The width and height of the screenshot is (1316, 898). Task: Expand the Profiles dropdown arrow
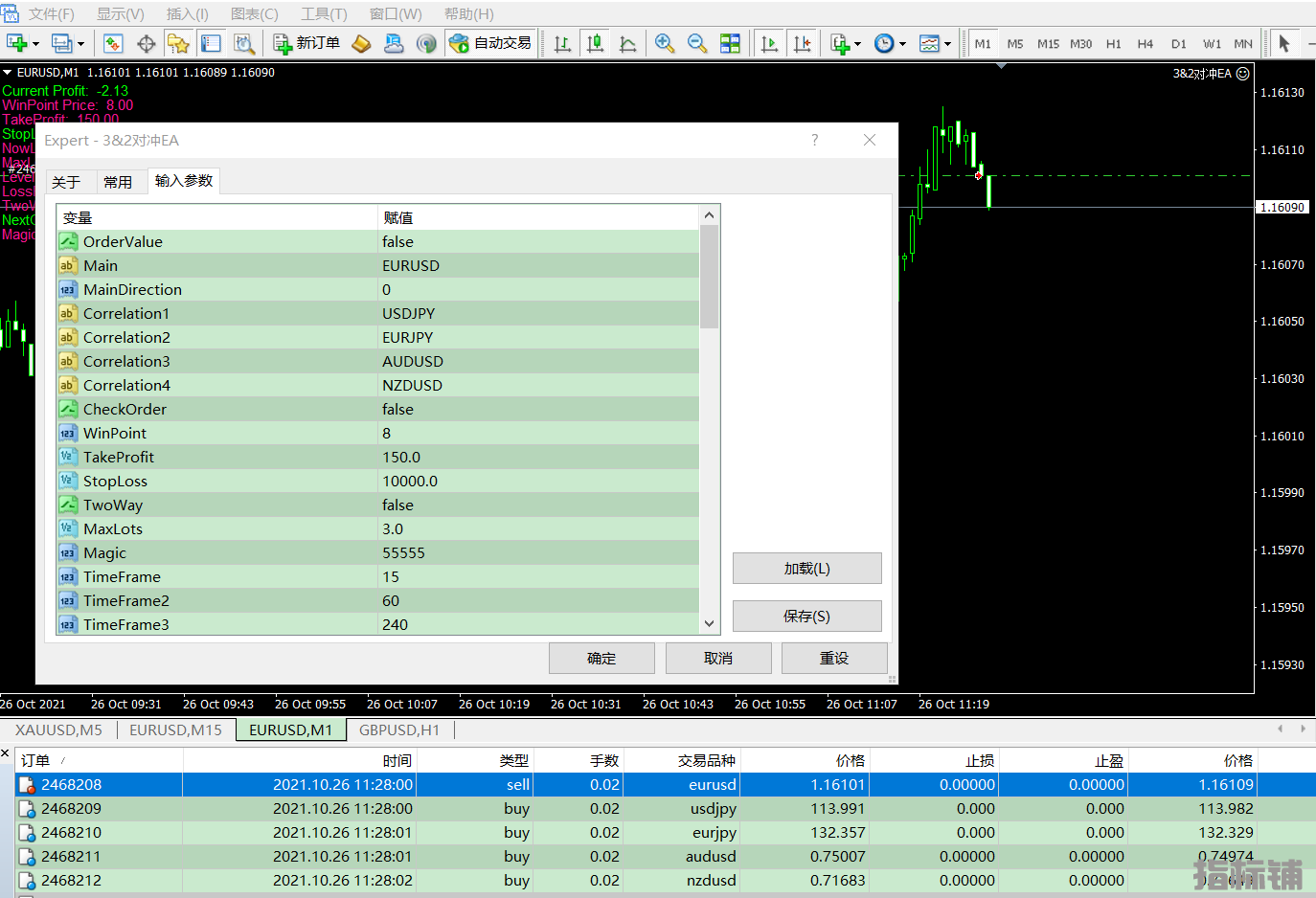80,44
